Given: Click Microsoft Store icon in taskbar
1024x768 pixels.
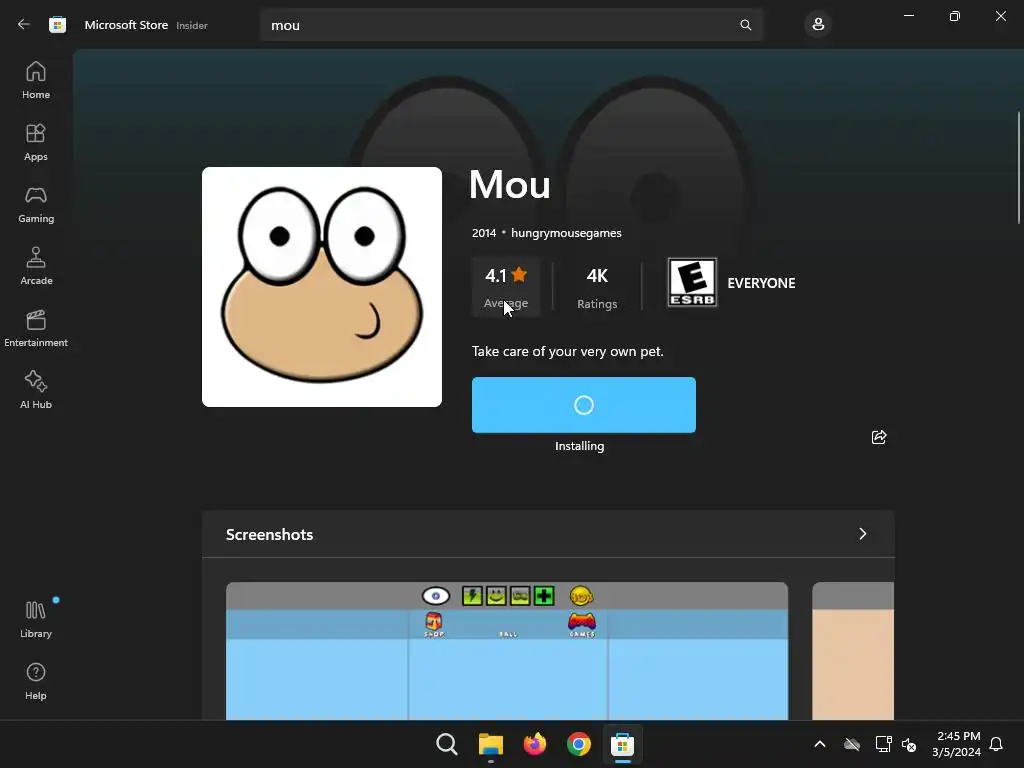Looking at the screenshot, I should pyautogui.click(x=622, y=744).
